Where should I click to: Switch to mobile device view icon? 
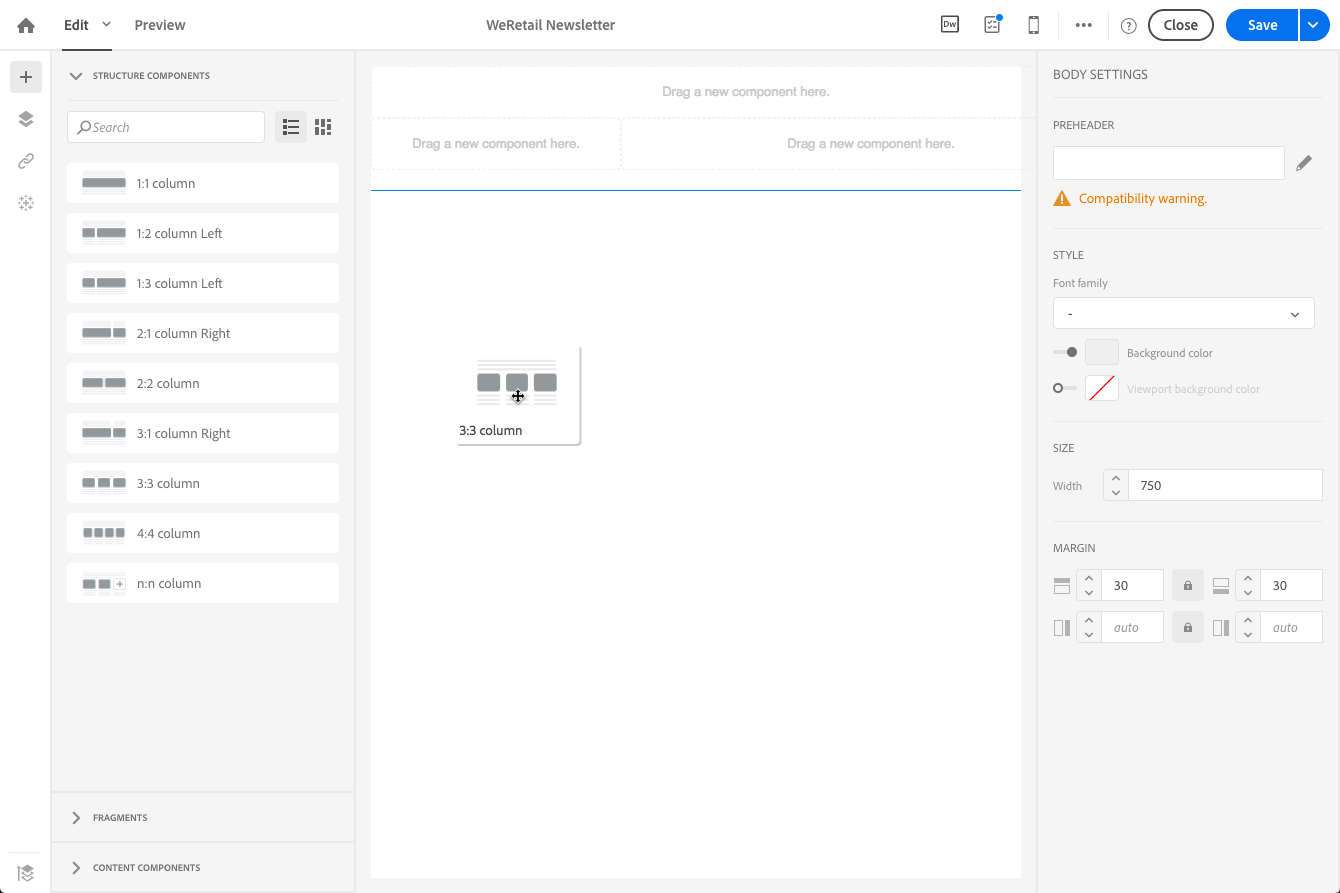tap(1034, 25)
